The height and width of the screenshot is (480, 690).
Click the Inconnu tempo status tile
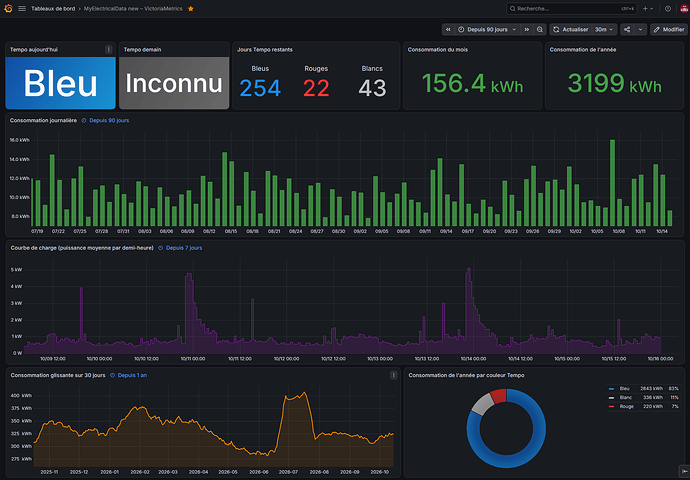tap(174, 83)
